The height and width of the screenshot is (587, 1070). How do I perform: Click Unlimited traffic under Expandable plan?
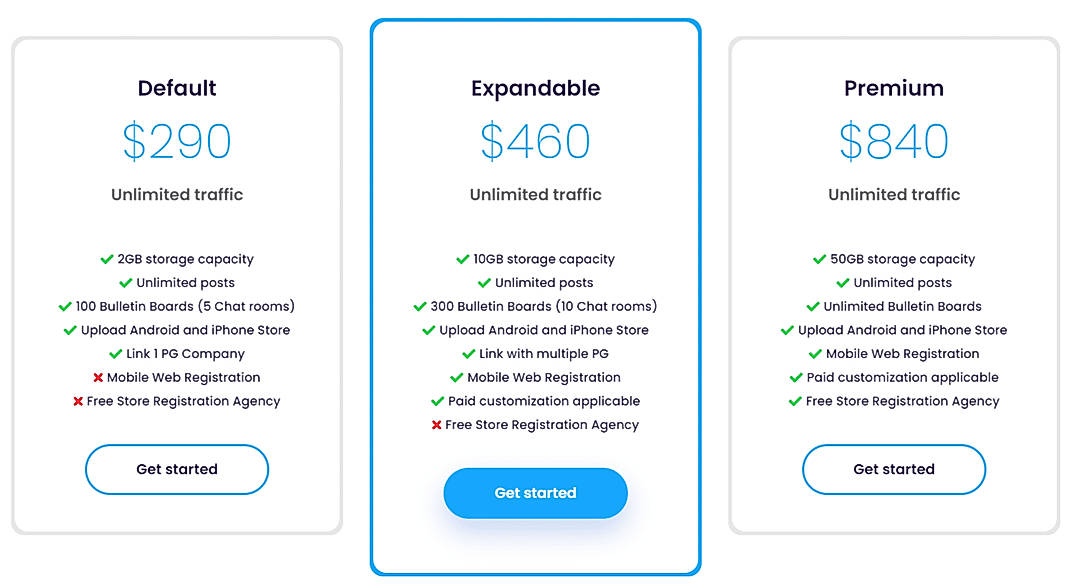(535, 195)
